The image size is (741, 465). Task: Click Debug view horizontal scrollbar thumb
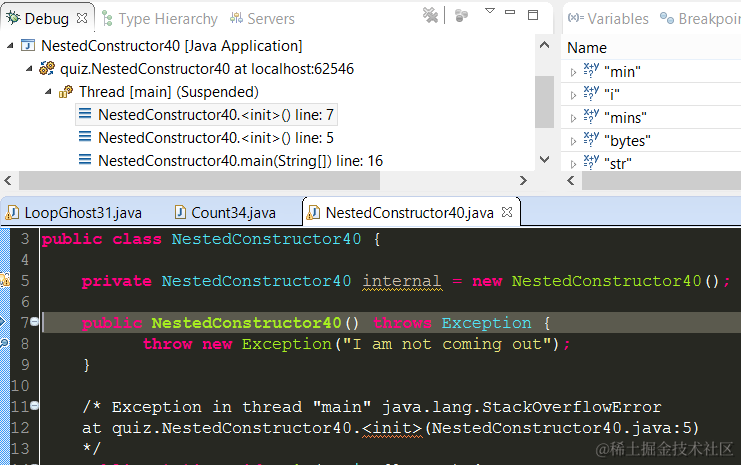(199, 180)
